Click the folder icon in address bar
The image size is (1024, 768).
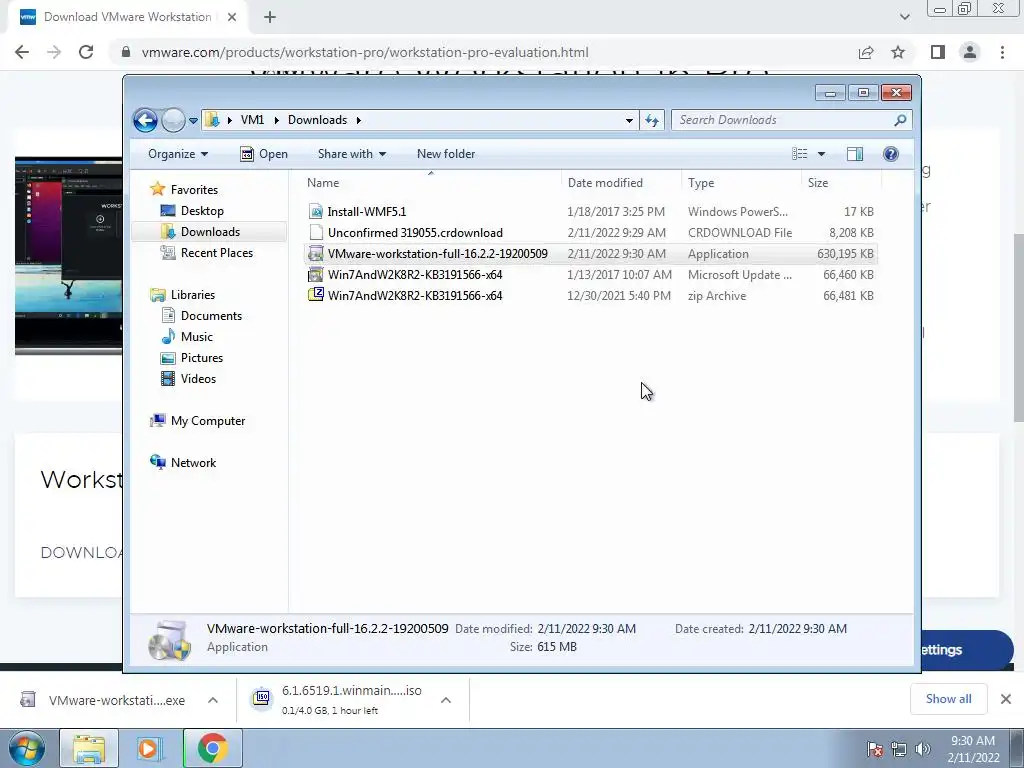212,120
